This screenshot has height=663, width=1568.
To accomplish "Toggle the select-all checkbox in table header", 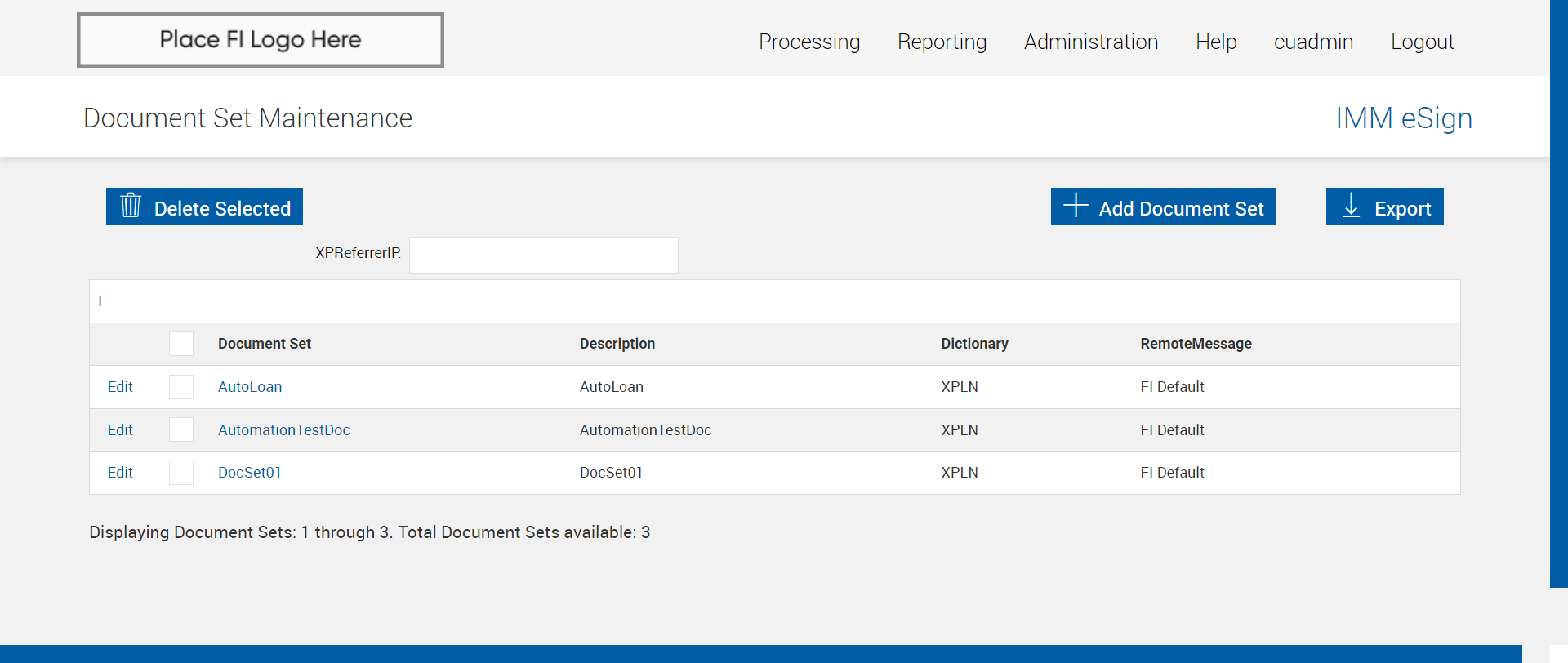I will (x=181, y=344).
